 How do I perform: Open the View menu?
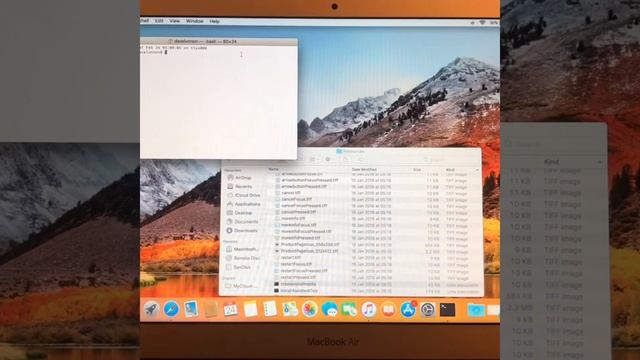click(x=175, y=21)
